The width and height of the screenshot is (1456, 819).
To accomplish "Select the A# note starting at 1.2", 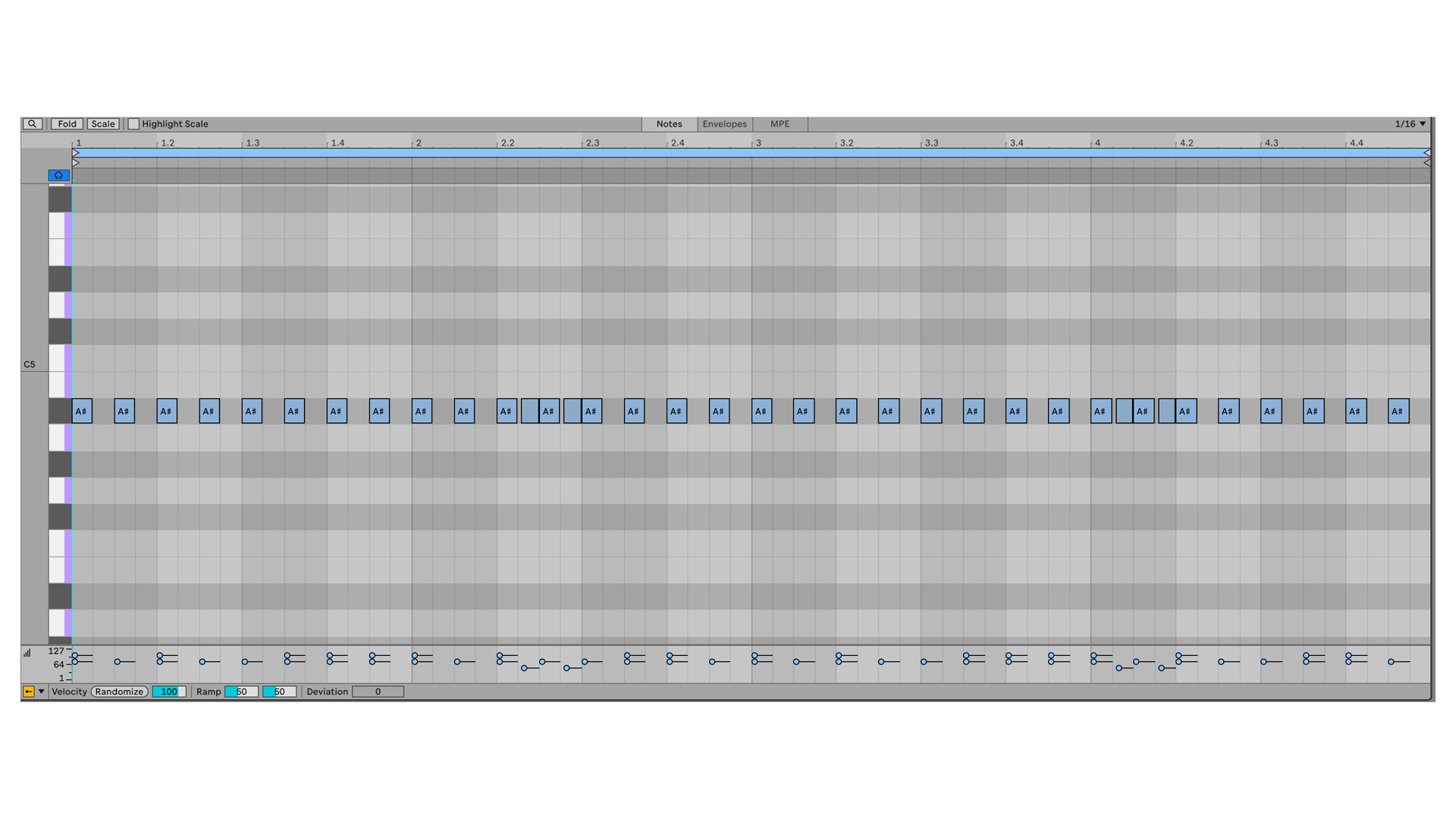I will coord(167,411).
